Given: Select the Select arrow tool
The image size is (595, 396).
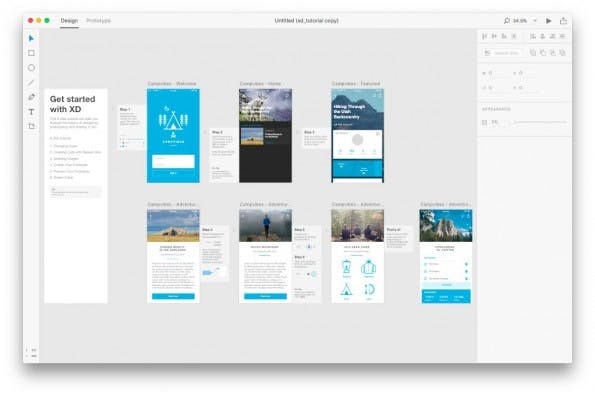Looking at the screenshot, I should [x=31, y=38].
